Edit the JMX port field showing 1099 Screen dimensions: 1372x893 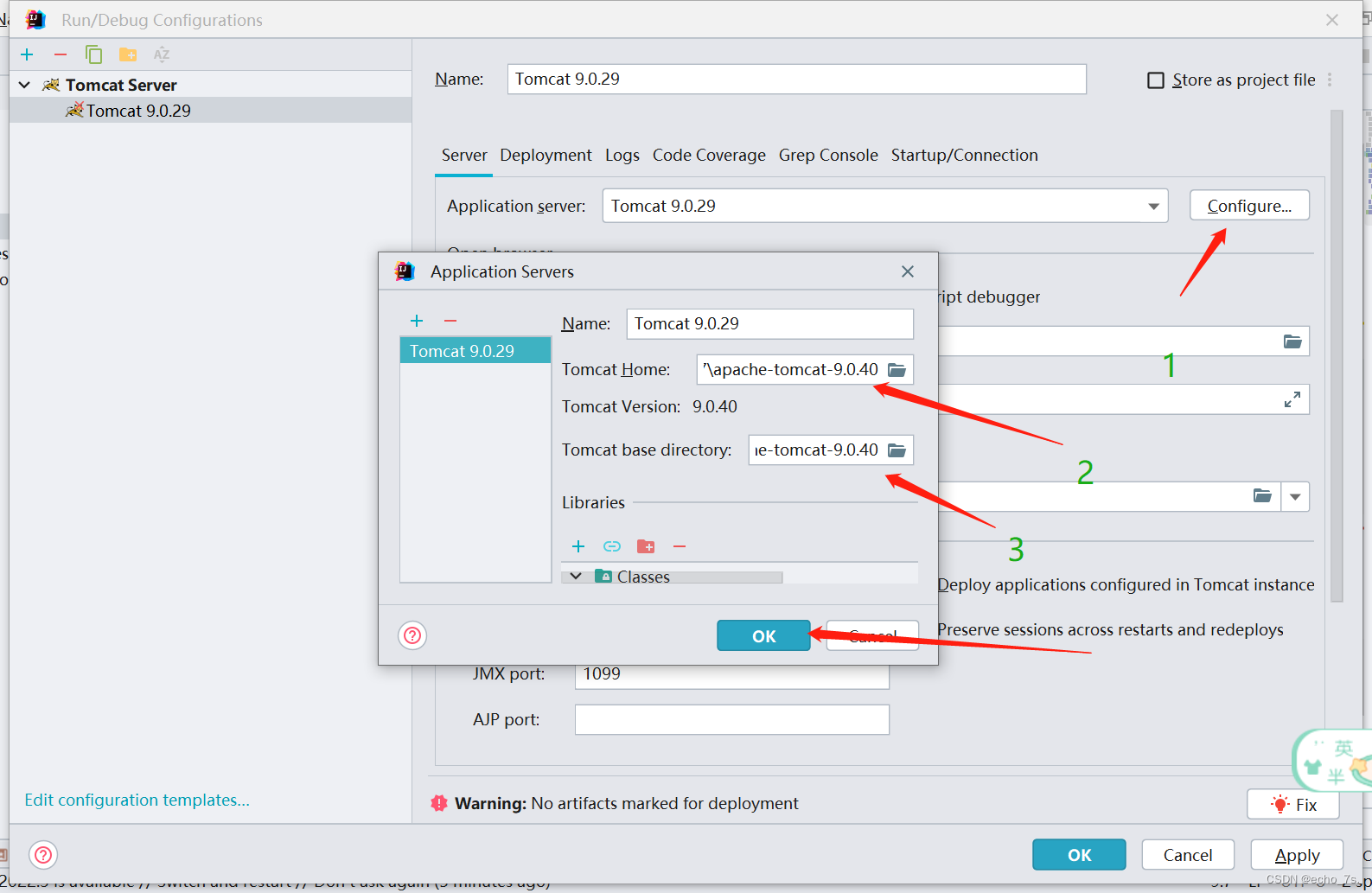[x=731, y=674]
